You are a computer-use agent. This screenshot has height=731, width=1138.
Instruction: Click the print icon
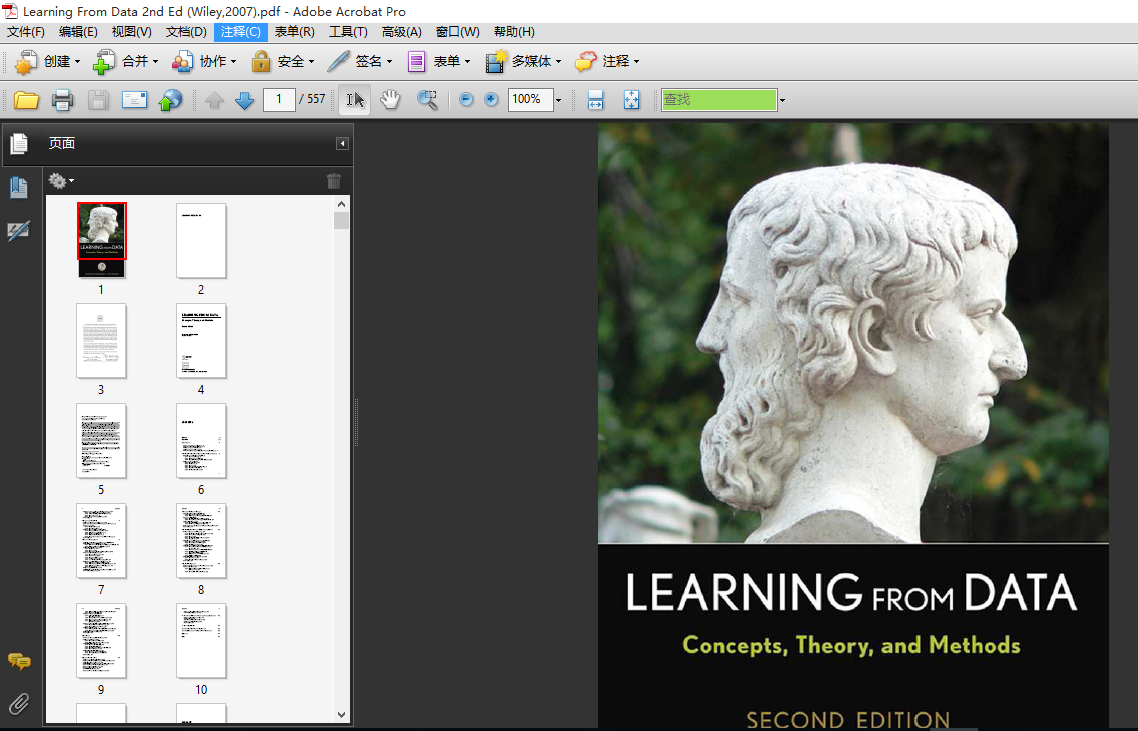pyautogui.click(x=62, y=99)
